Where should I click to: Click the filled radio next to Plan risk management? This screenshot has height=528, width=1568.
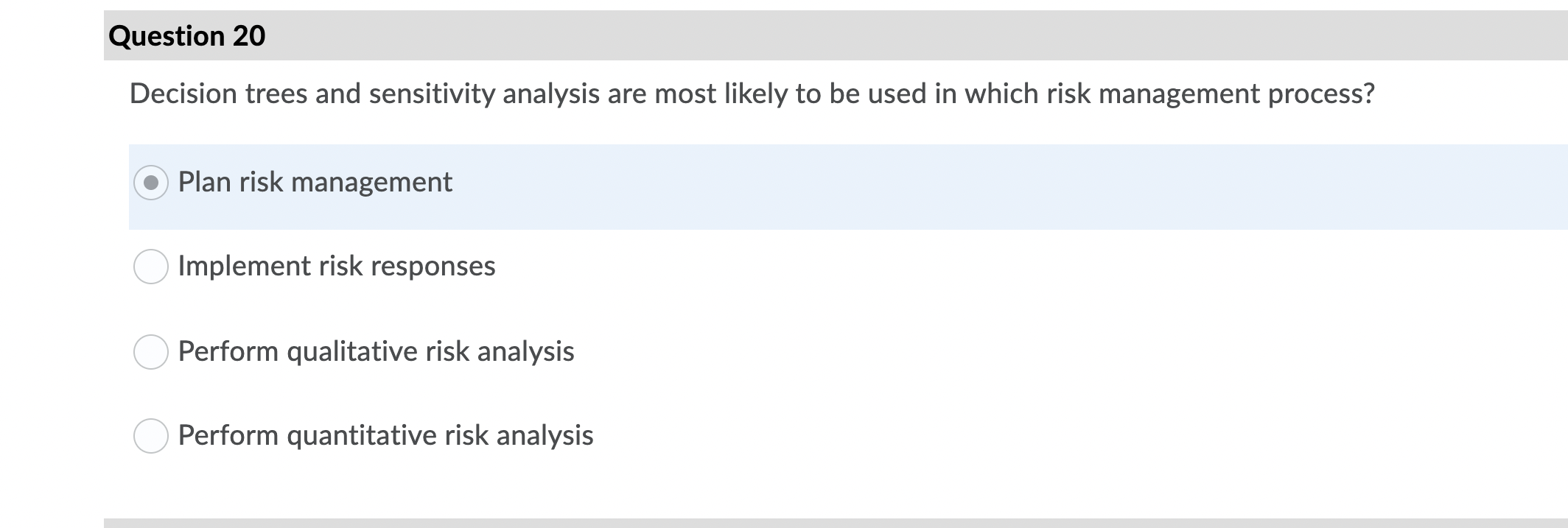[151, 180]
